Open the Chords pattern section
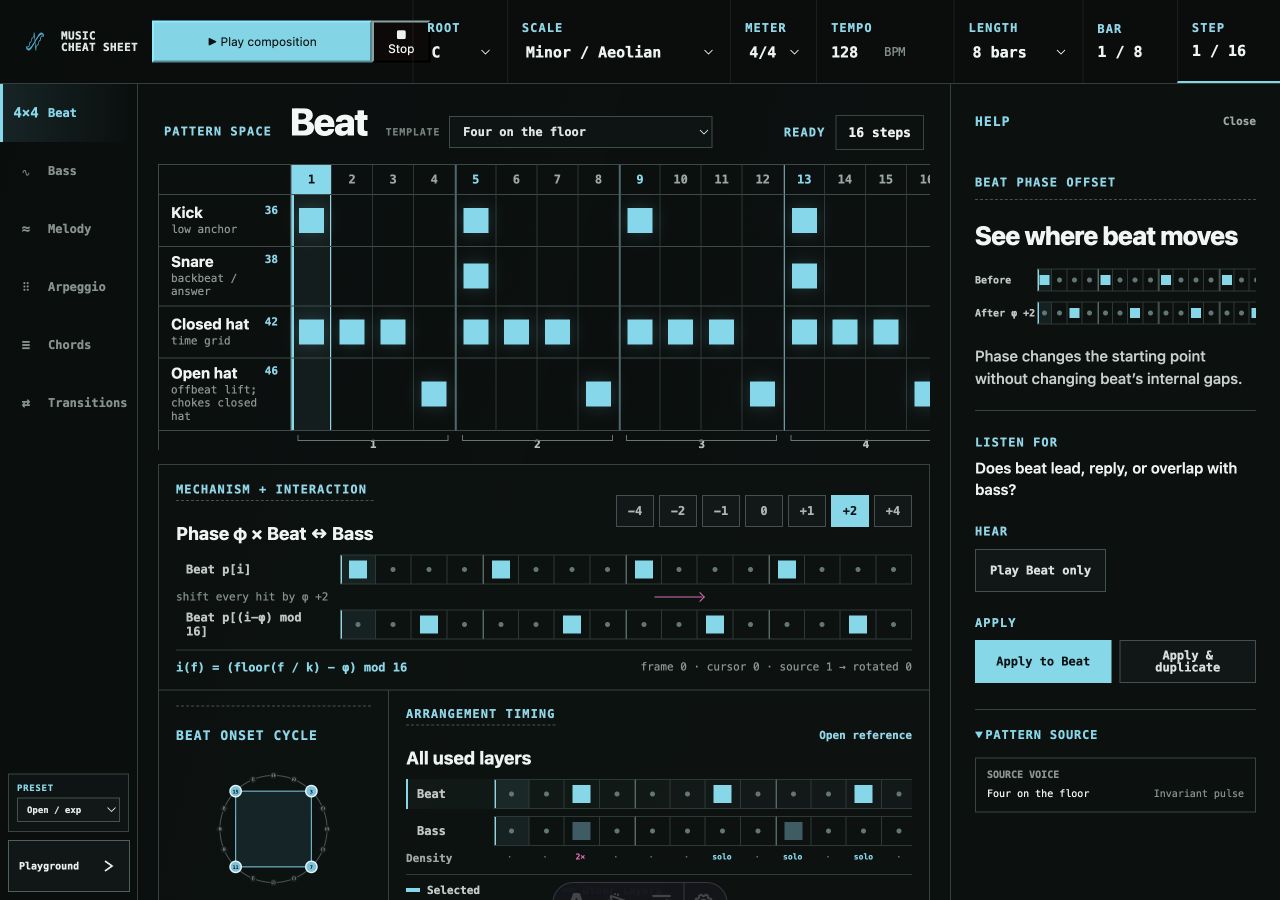Screen dimensions: 1280x900 click(x=69, y=345)
